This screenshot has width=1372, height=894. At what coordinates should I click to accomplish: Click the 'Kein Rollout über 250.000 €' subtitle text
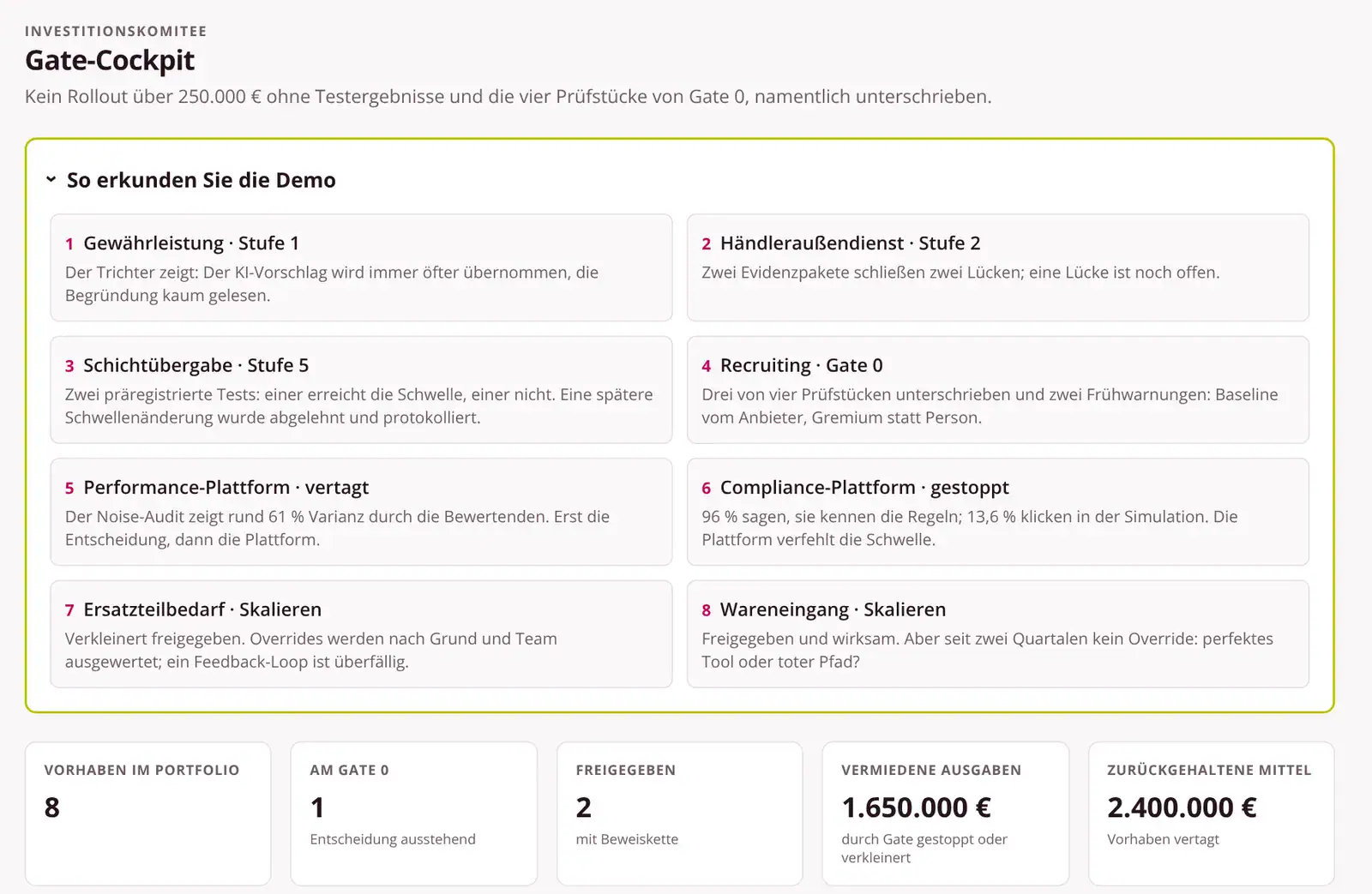click(508, 96)
